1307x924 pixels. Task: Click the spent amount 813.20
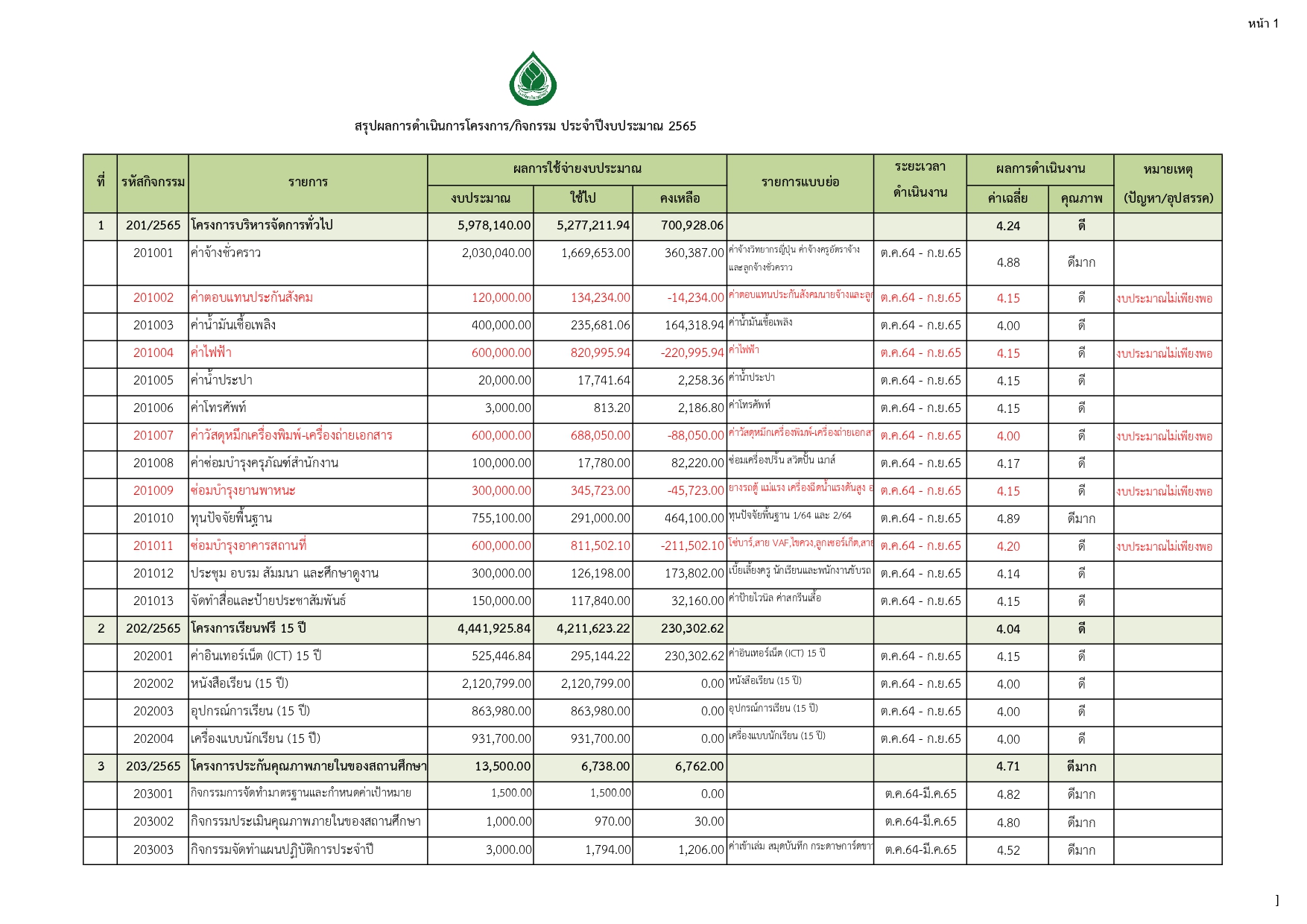click(x=611, y=408)
